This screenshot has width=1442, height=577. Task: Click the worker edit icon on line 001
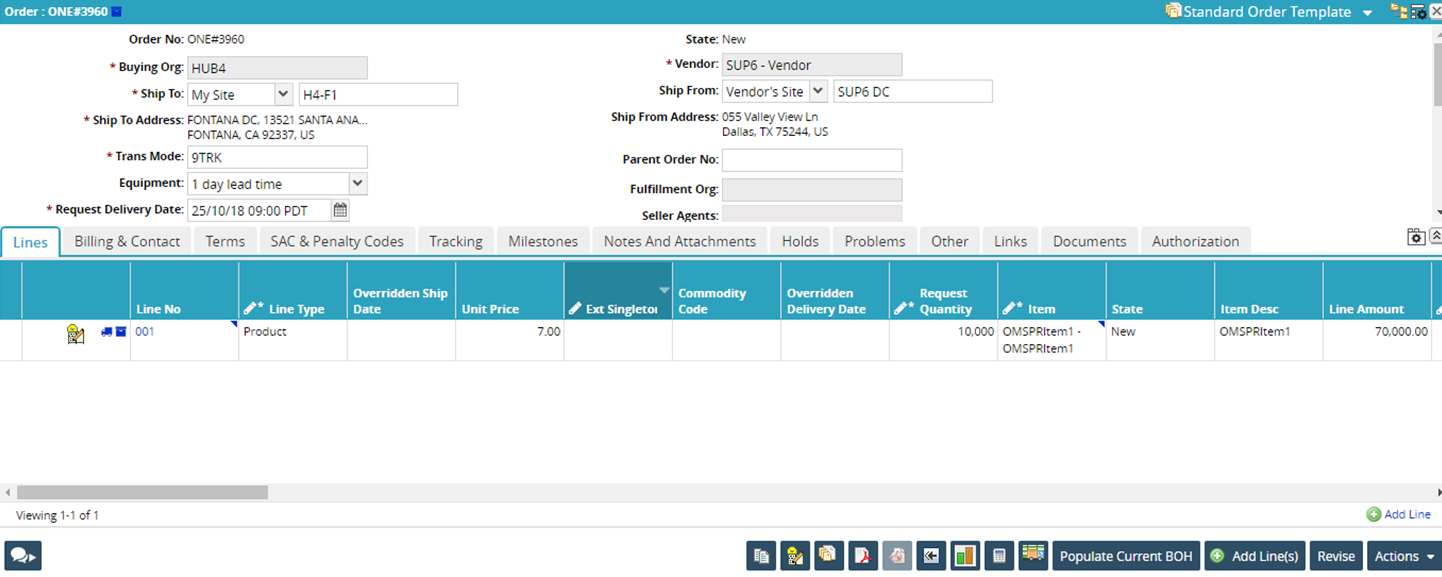[76, 334]
